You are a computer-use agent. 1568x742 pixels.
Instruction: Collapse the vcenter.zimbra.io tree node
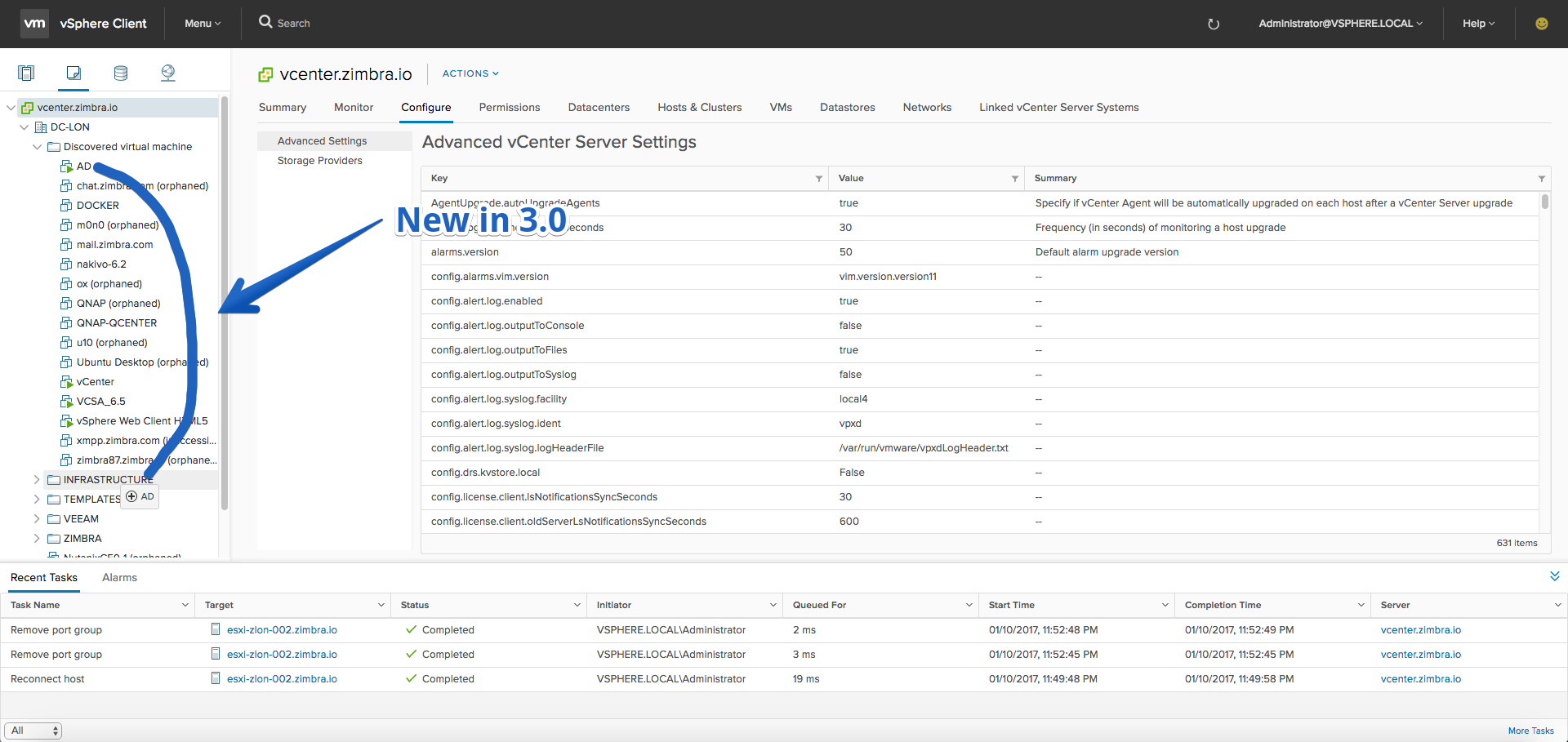(x=11, y=107)
